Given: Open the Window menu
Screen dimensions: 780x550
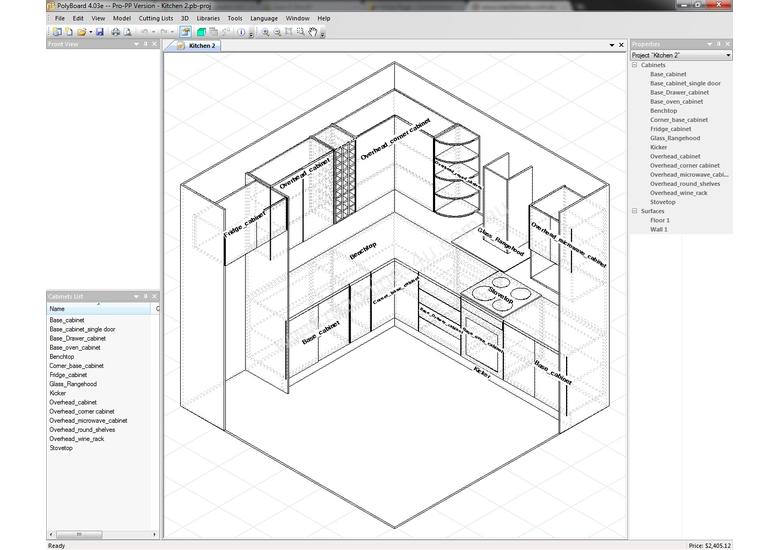Looking at the screenshot, I should tap(297, 18).
